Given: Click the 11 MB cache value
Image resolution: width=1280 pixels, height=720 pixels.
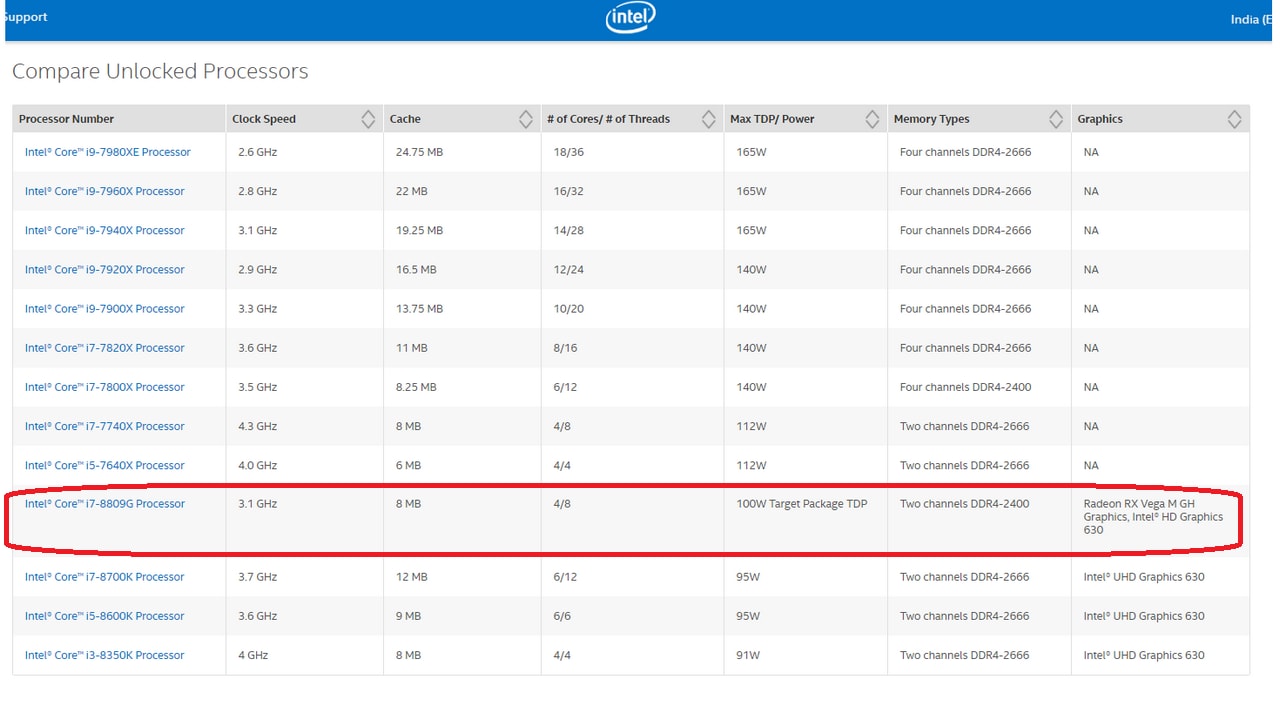Looking at the screenshot, I should click(412, 347).
